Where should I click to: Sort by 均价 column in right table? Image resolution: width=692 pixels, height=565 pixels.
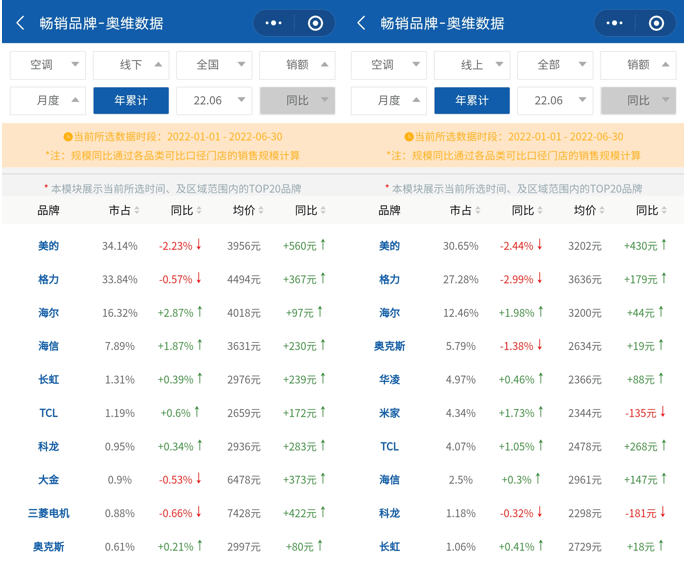pyautogui.click(x=589, y=211)
